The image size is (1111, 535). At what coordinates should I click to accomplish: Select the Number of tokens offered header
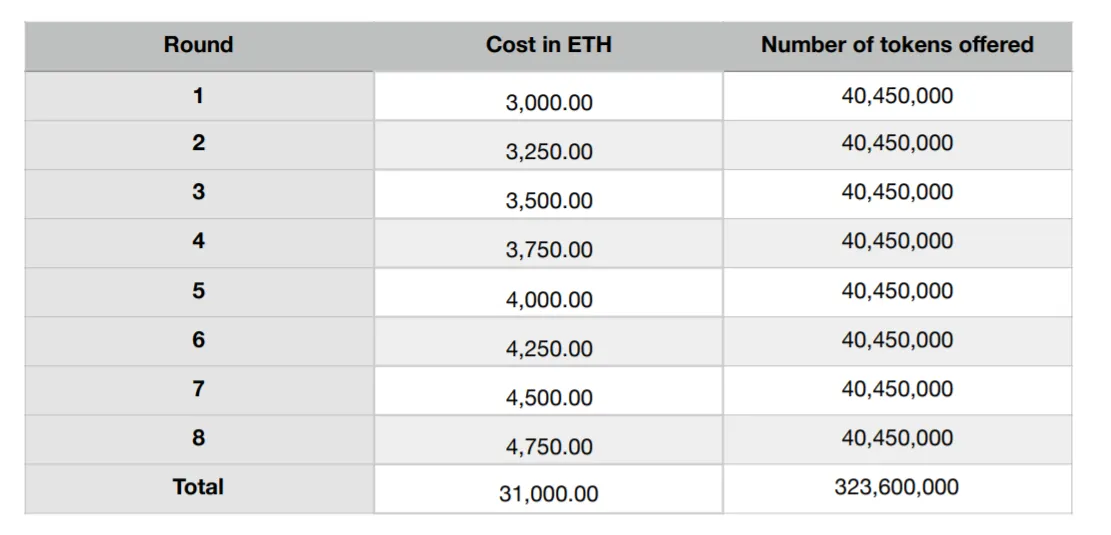897,46
